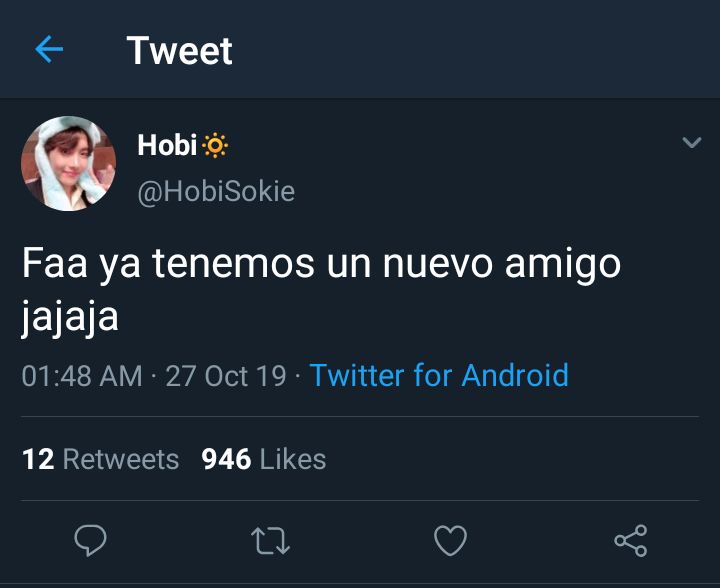This screenshot has height=588, width=720.
Task: Click the word 'jajaja' in the tweet
Action: (70, 317)
